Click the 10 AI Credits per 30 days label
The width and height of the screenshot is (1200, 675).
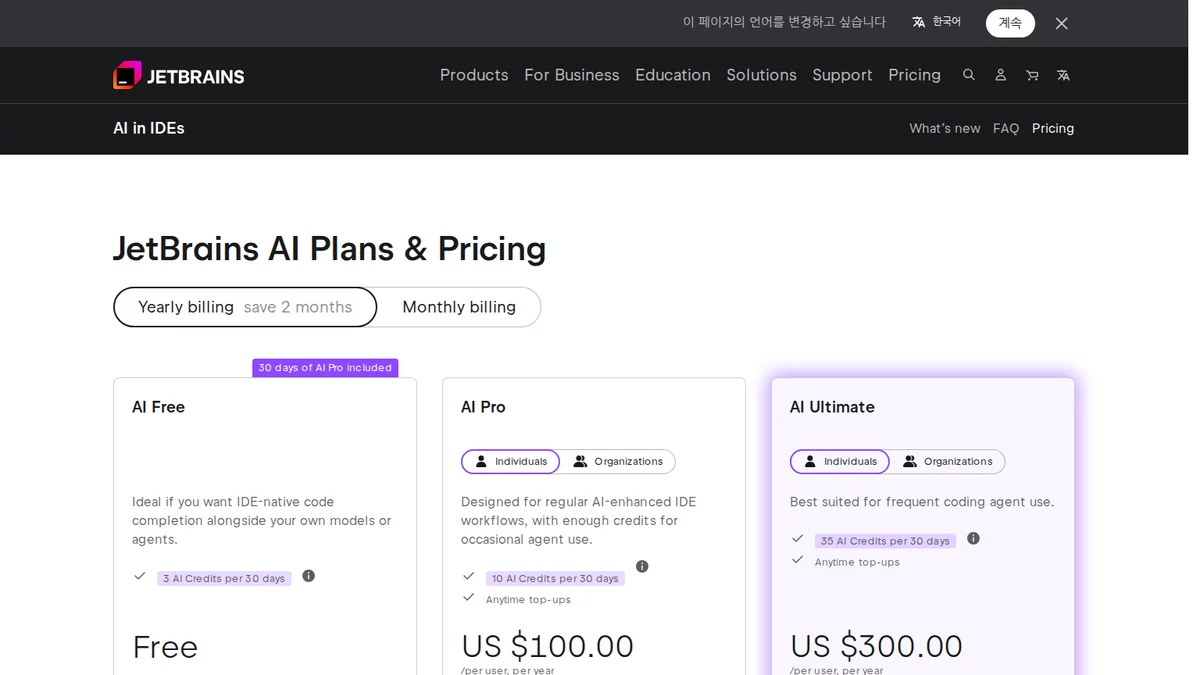(555, 578)
